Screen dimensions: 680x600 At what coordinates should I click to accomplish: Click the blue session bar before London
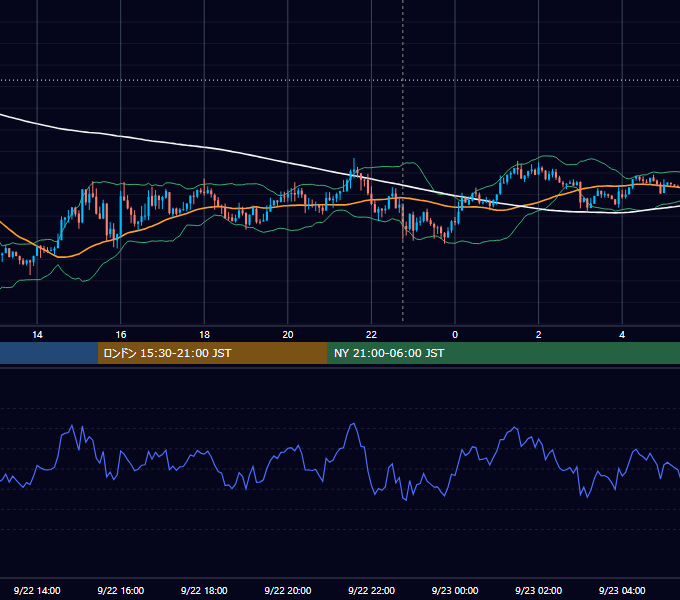49,353
